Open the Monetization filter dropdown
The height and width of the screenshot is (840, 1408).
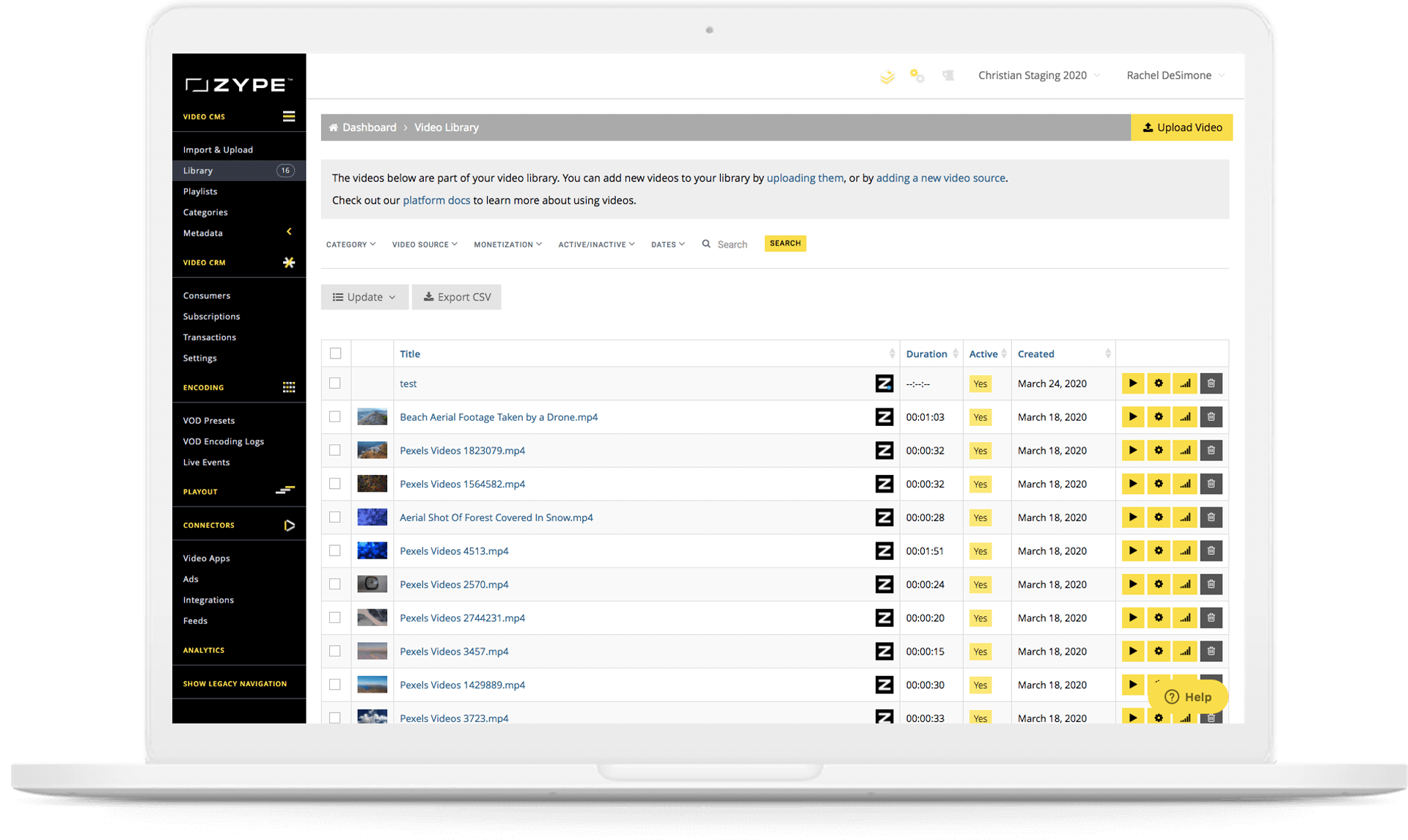click(507, 244)
